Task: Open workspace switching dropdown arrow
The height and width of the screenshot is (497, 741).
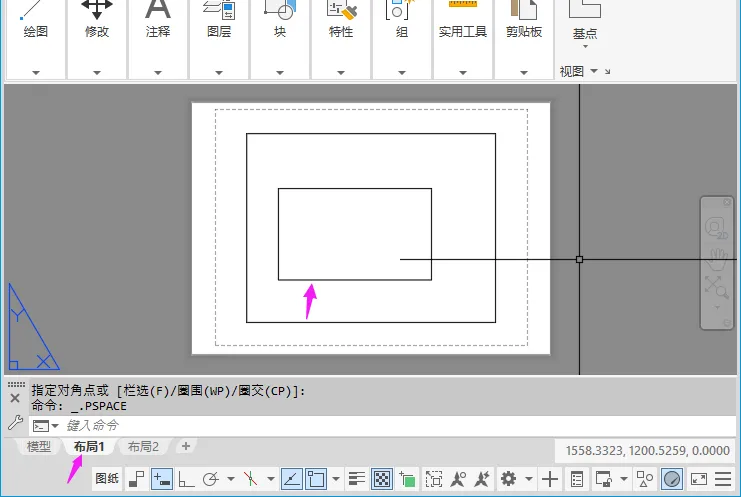Action: point(529,479)
